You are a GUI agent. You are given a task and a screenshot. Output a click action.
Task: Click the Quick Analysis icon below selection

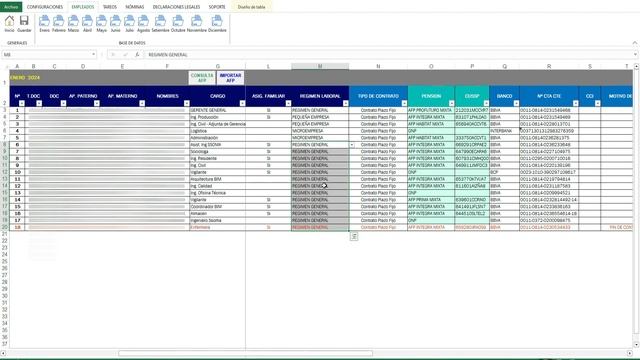[354, 236]
